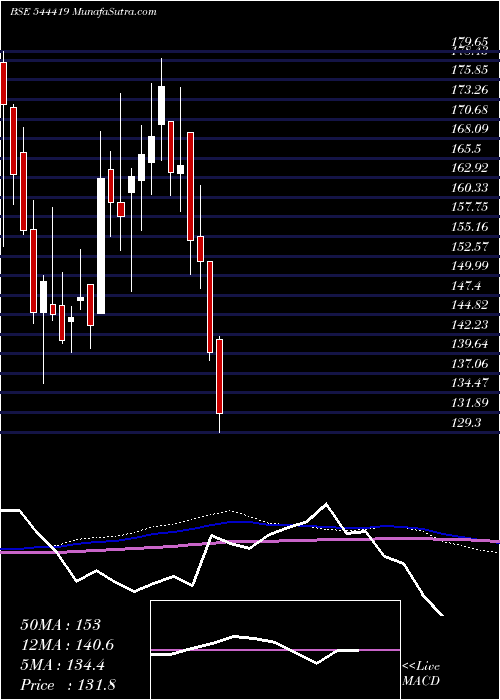Click the 155.16 price axis label
Screen dimensions: 500x700
coord(469,227)
